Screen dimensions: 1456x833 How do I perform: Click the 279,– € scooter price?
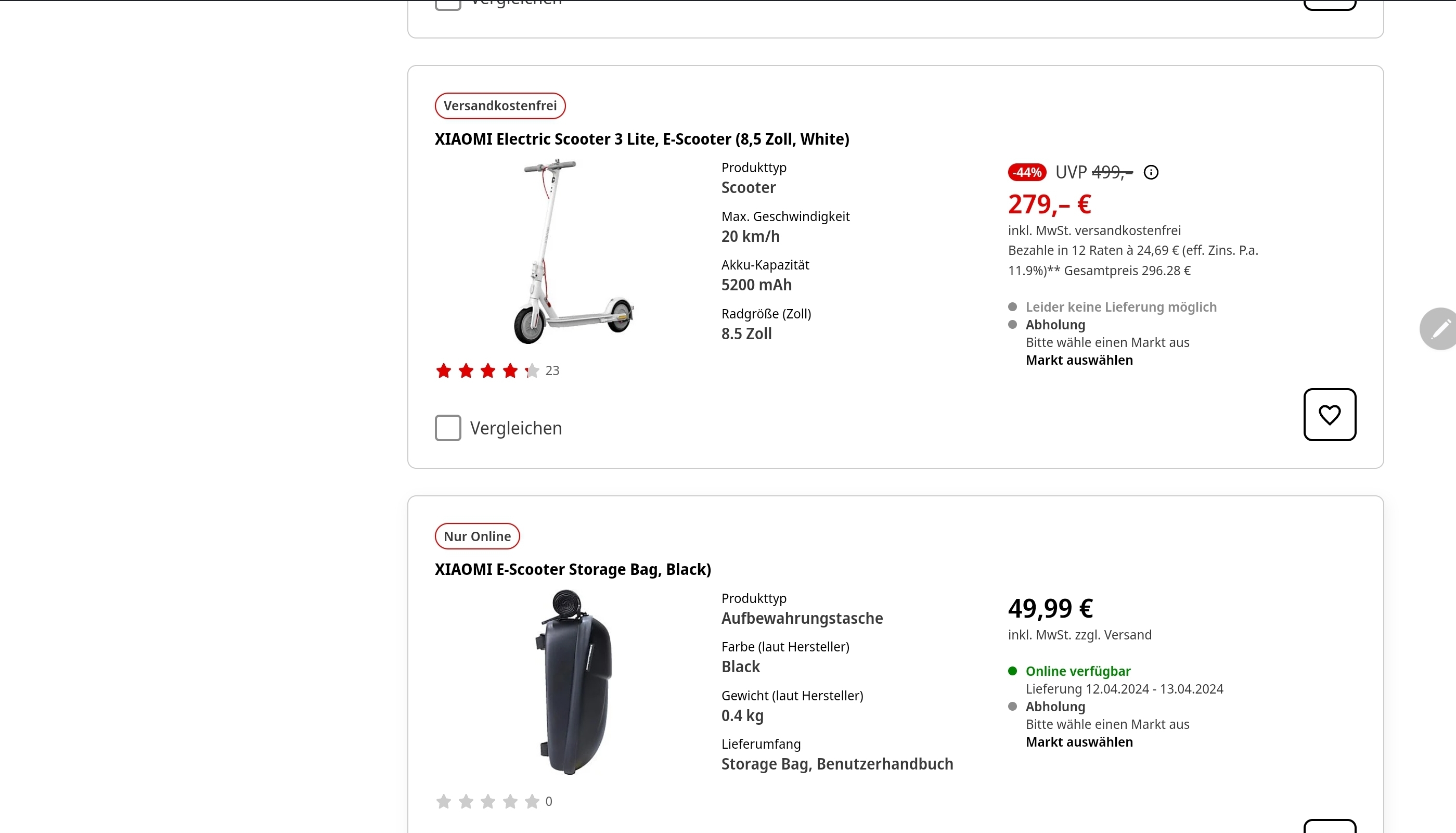pos(1049,204)
